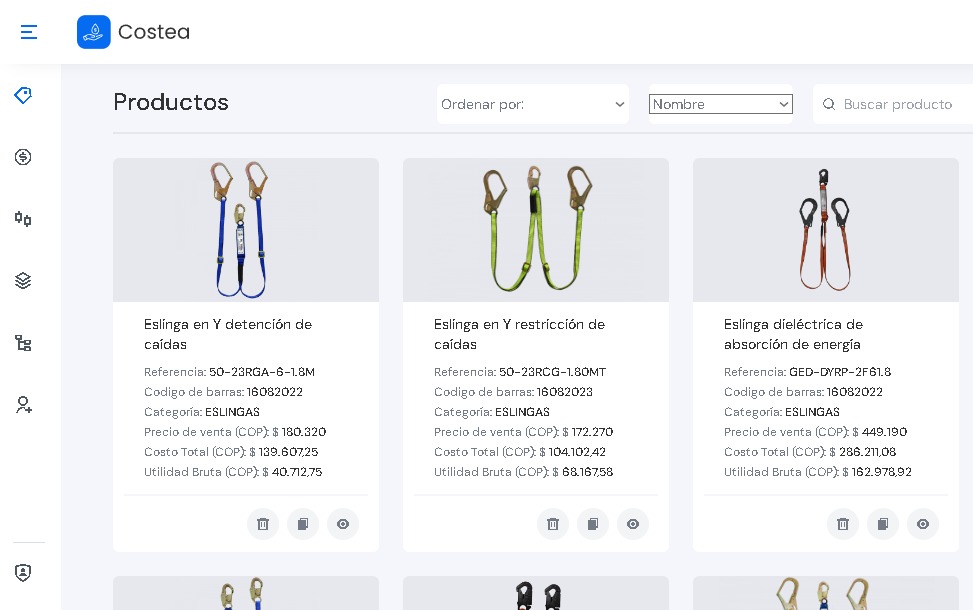973x610 pixels.
Task: Open the sliders settings sidebar icon
Action: click(23, 219)
